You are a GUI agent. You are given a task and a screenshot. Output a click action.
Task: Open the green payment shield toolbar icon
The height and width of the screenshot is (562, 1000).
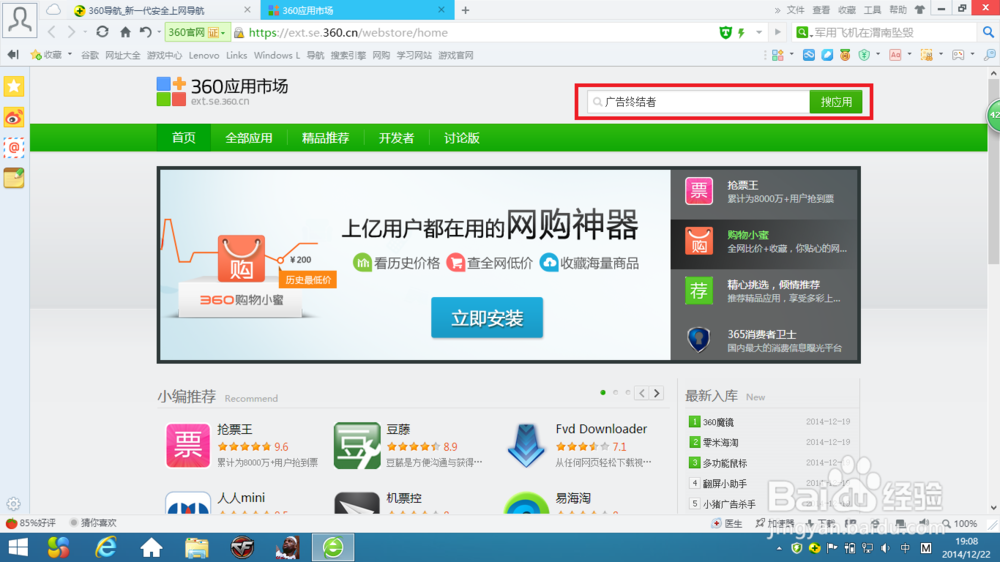[x=864, y=55]
